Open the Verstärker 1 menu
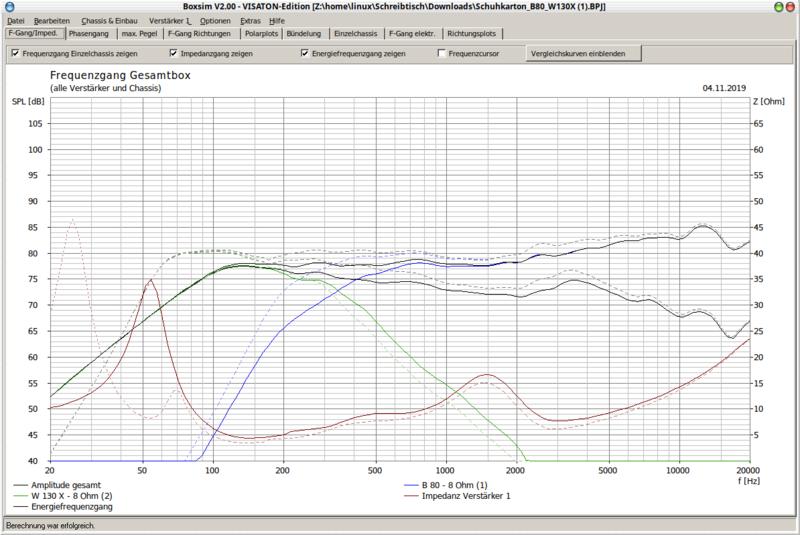 click(x=170, y=20)
